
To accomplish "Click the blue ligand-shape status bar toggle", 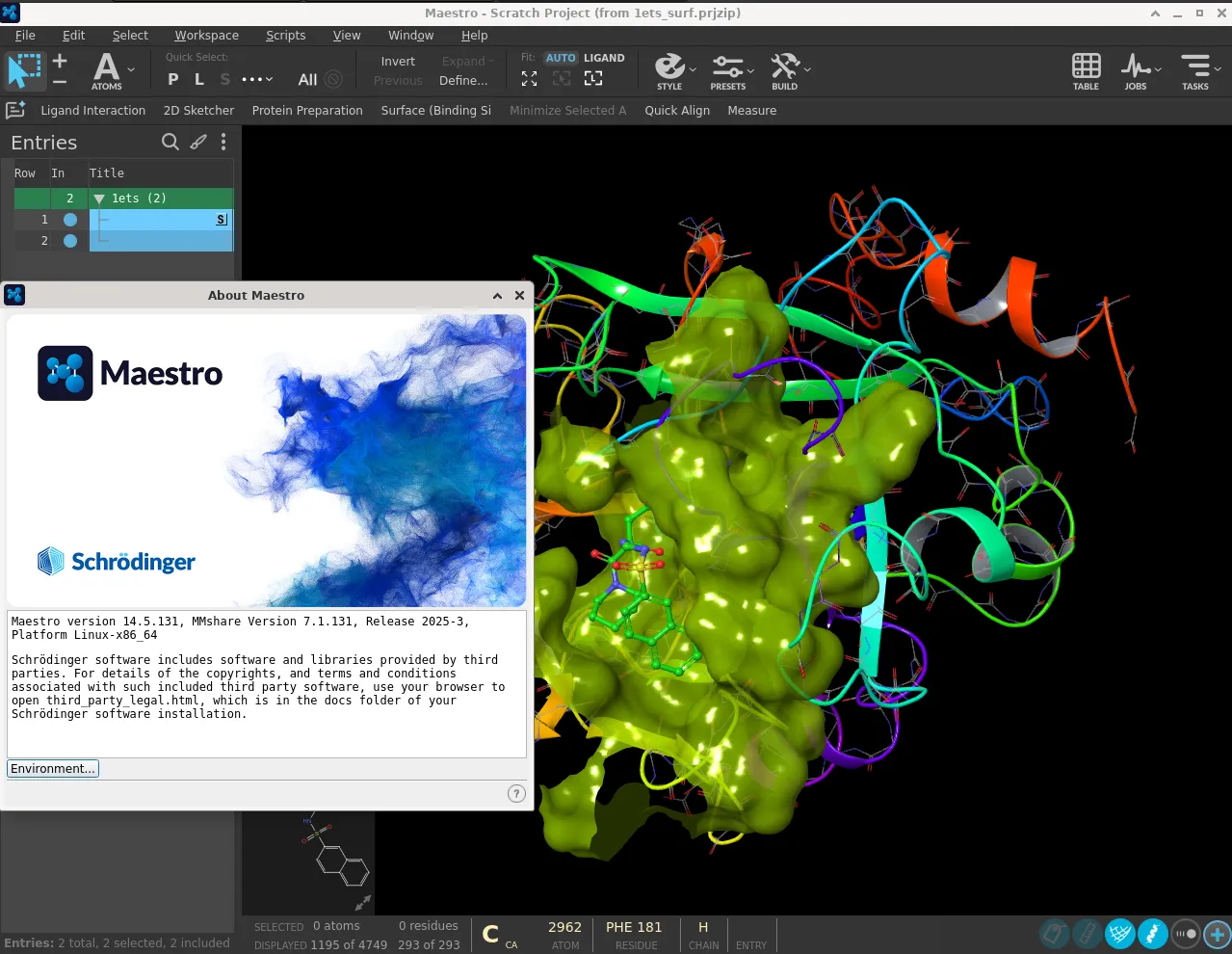I will point(1153,934).
